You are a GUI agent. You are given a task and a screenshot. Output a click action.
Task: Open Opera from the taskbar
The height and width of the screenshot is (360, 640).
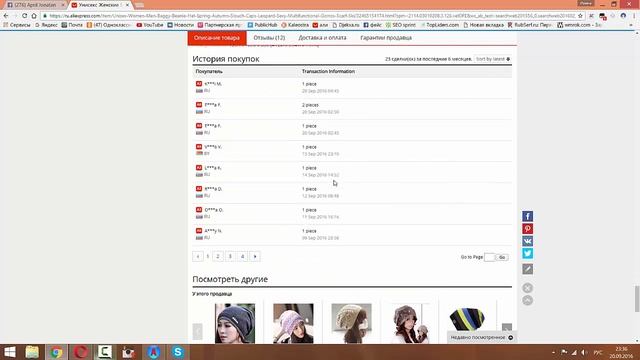pos(80,352)
